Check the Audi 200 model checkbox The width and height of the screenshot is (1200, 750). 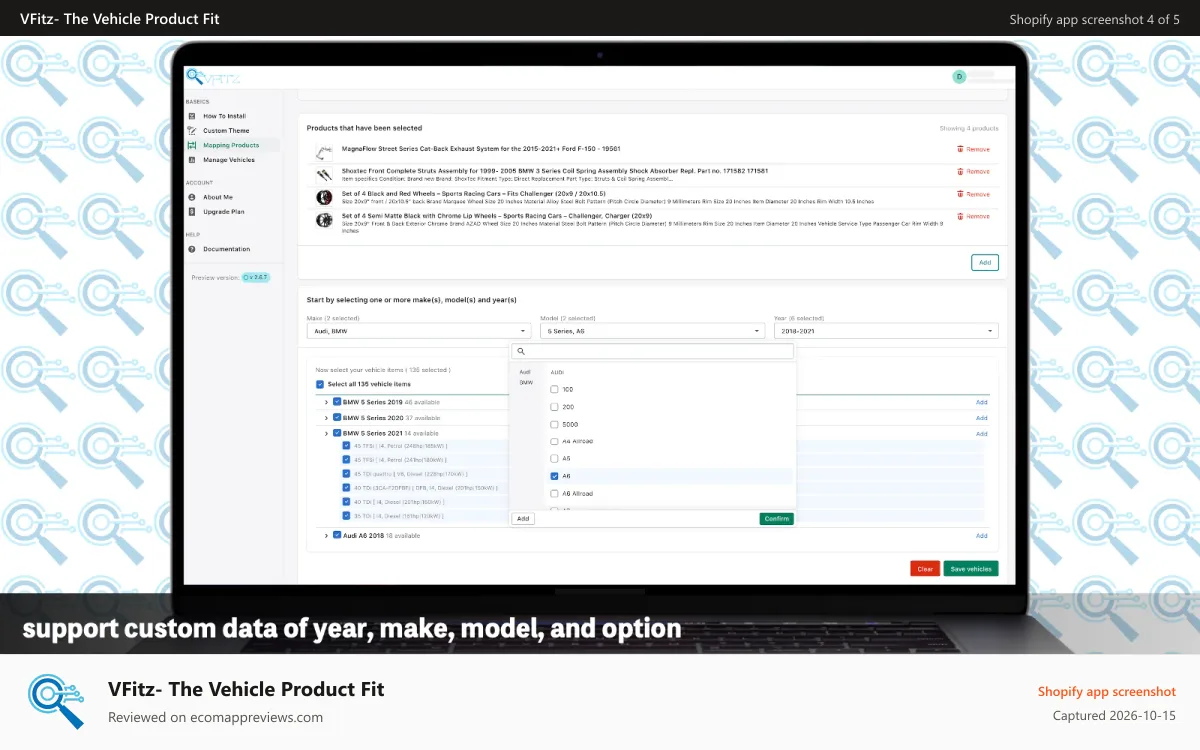[555, 407]
